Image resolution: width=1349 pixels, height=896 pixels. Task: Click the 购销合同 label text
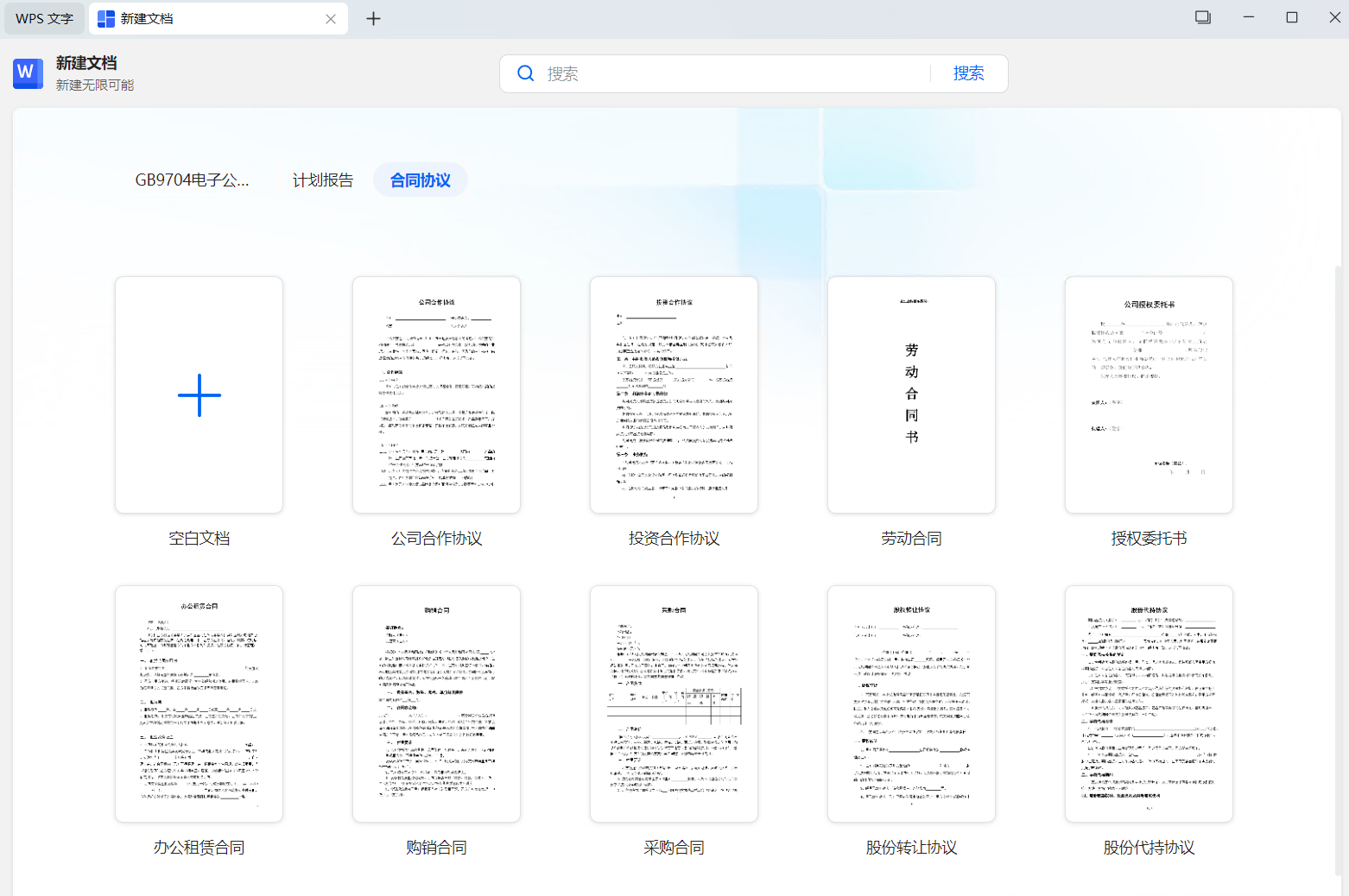click(437, 848)
